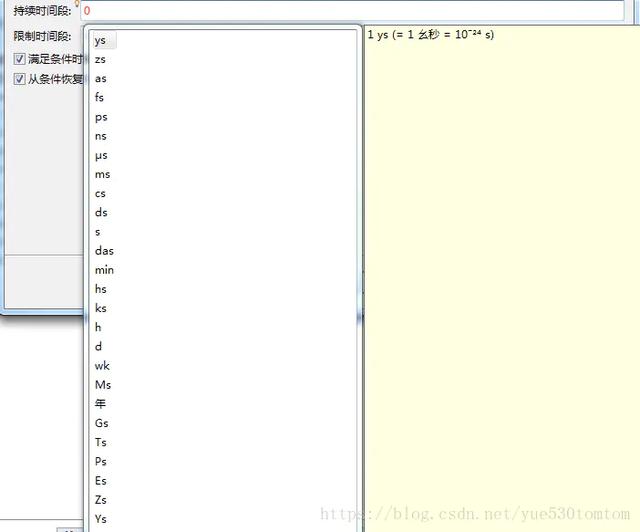This screenshot has width=640, height=532.
Task: Pick h (hours) from the list
Action: point(98,327)
